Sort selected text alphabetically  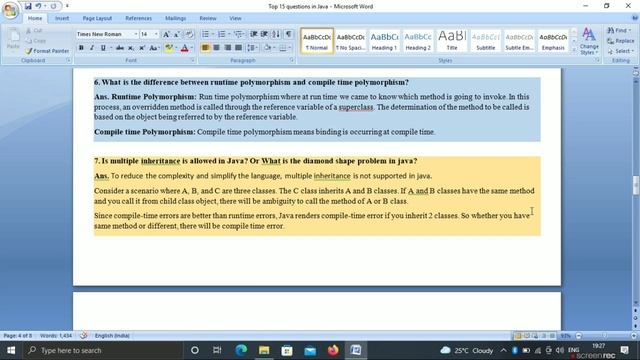click(x=276, y=34)
